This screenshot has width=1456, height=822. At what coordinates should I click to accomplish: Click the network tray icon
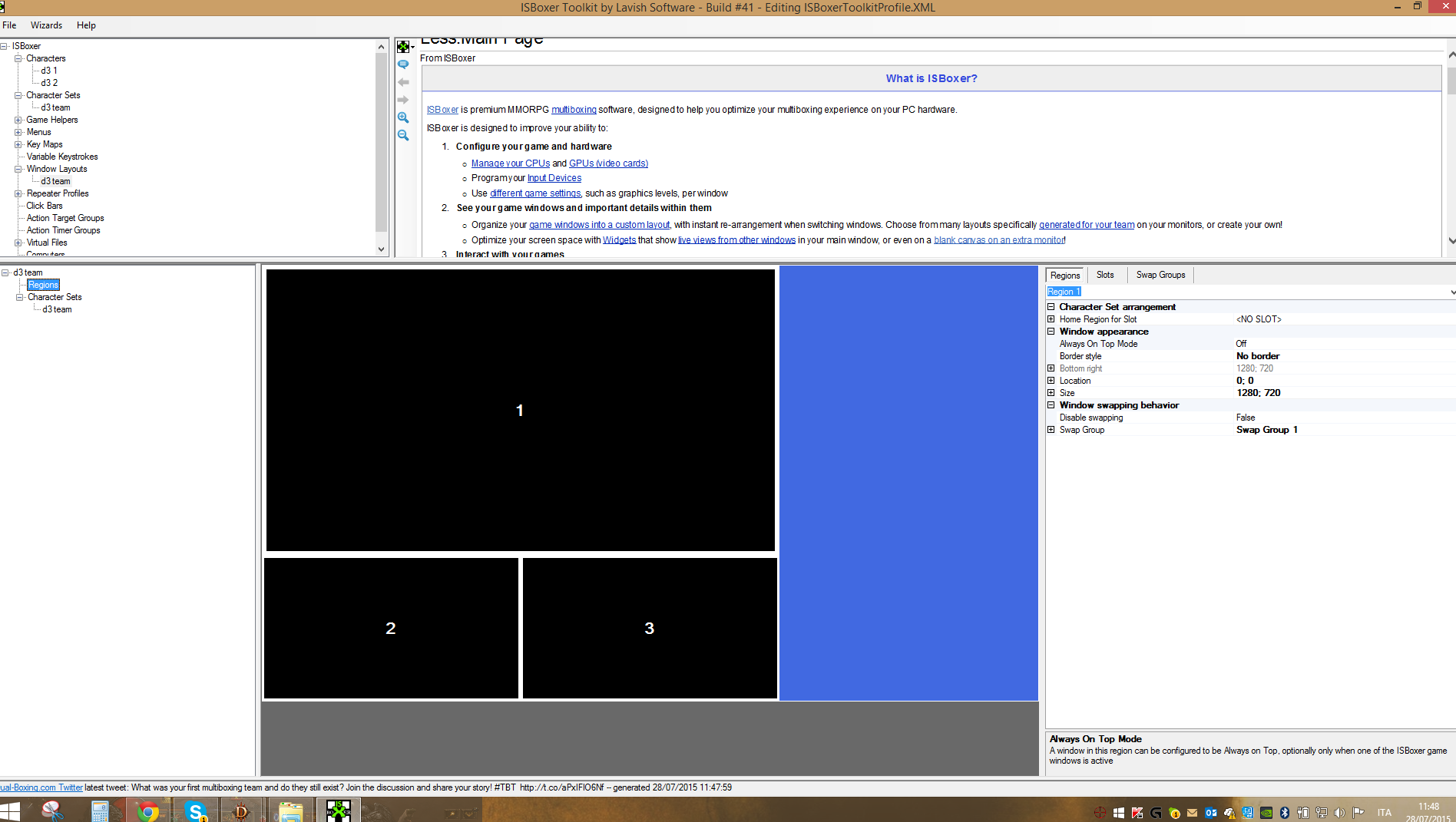click(x=1322, y=813)
